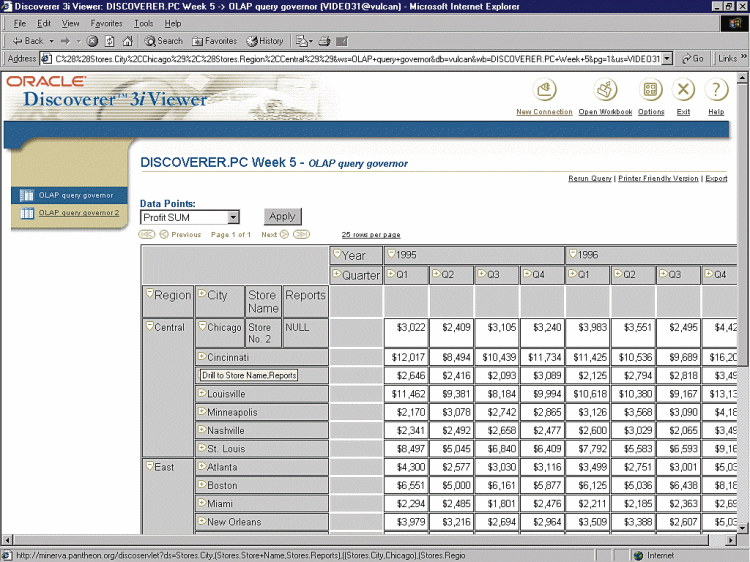Screen dimensions: 750x562
Task: Drill the Quarter axis header arrow
Action: coord(337,274)
